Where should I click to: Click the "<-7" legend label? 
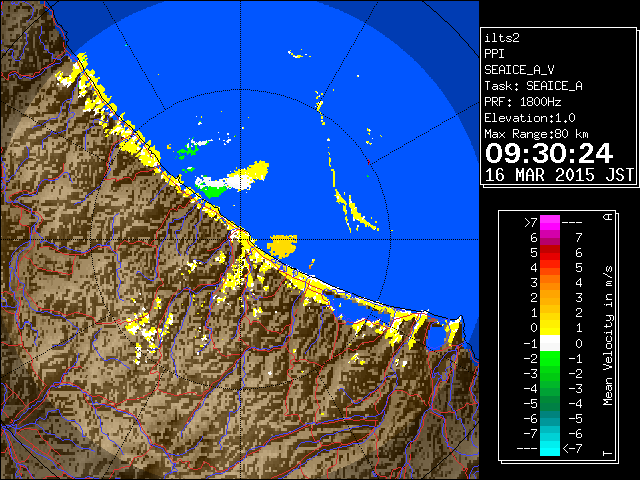click(572, 449)
